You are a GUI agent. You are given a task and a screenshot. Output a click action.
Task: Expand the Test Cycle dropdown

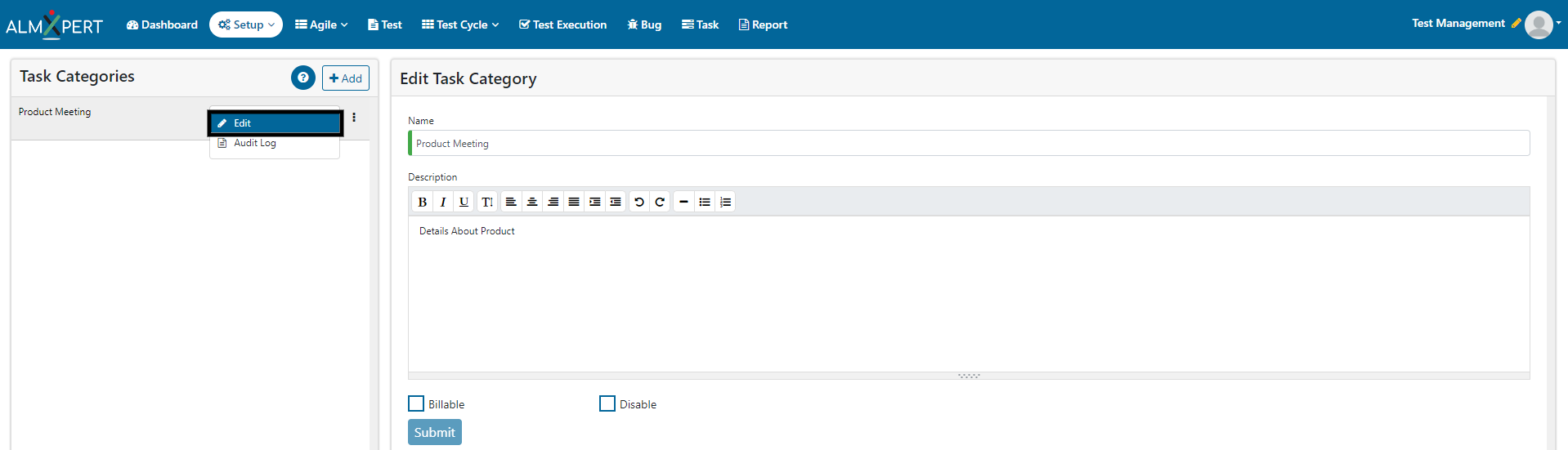(460, 25)
